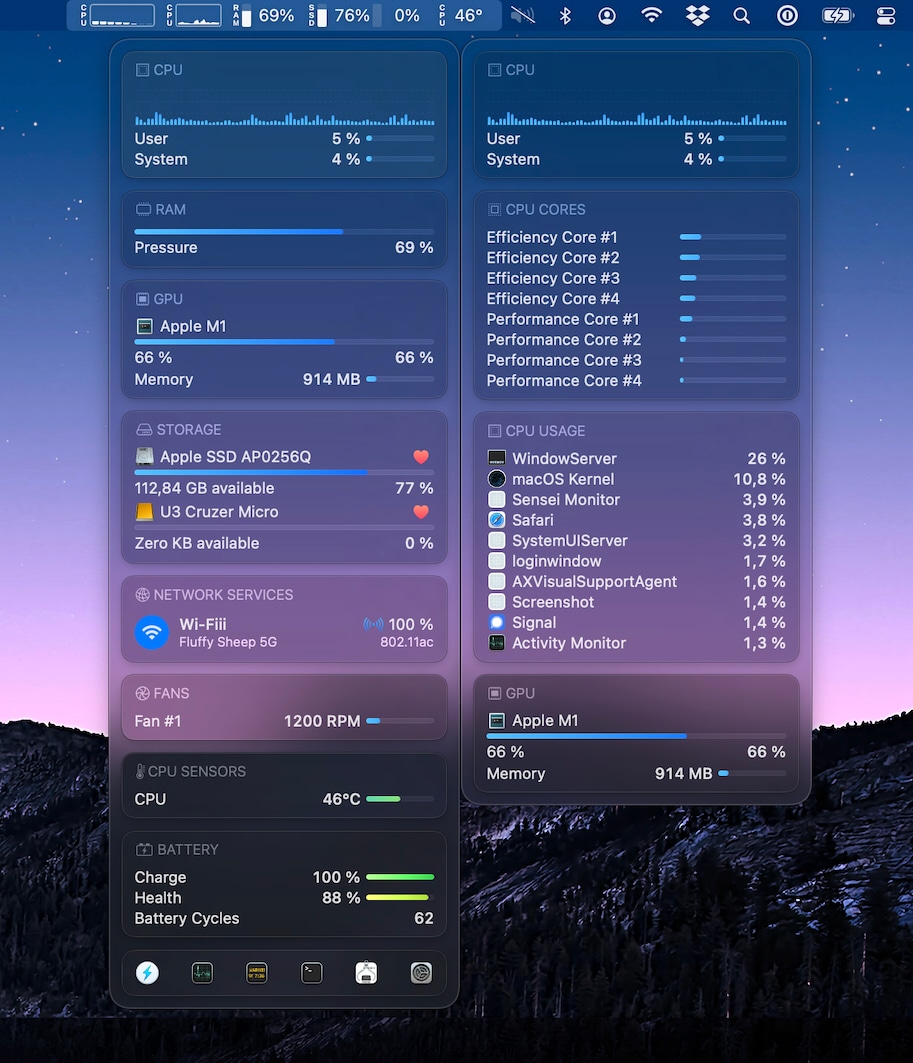Open the Dropbox menu bar item

coord(697,15)
